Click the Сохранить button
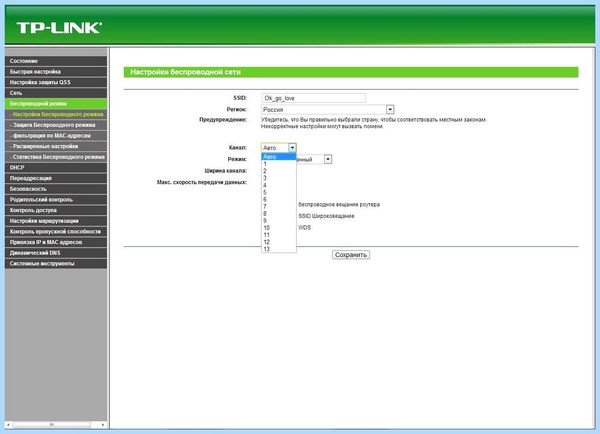600x434 pixels. (x=351, y=255)
